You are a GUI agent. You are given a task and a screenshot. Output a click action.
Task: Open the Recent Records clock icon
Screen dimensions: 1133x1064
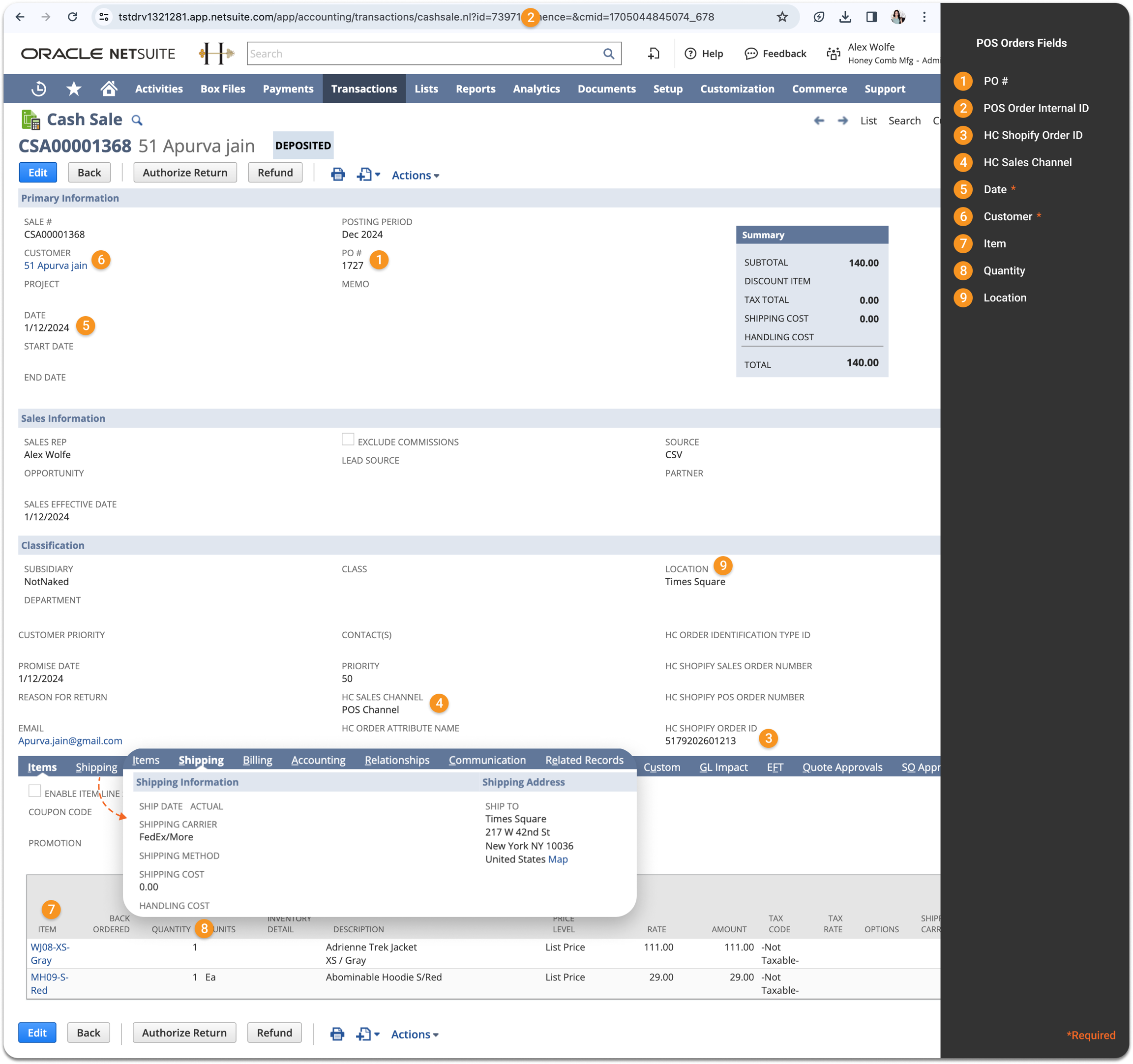(x=39, y=89)
